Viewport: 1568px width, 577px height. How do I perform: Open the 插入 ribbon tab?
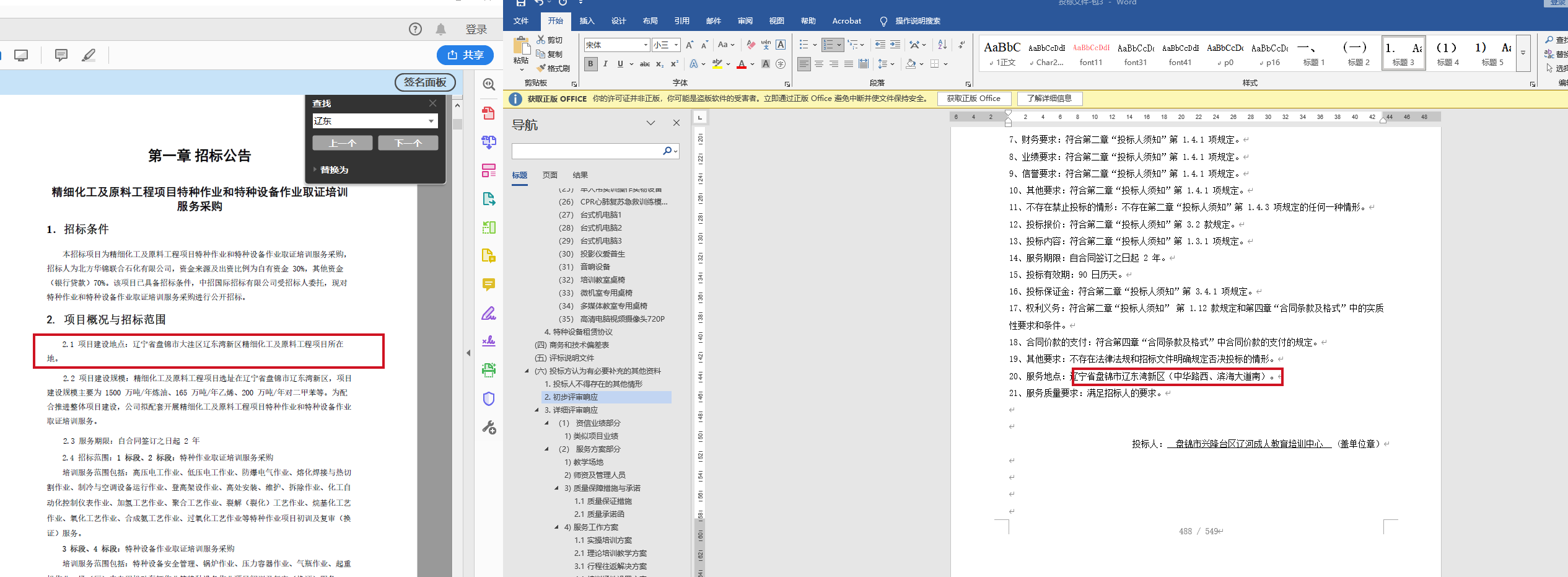click(x=587, y=21)
